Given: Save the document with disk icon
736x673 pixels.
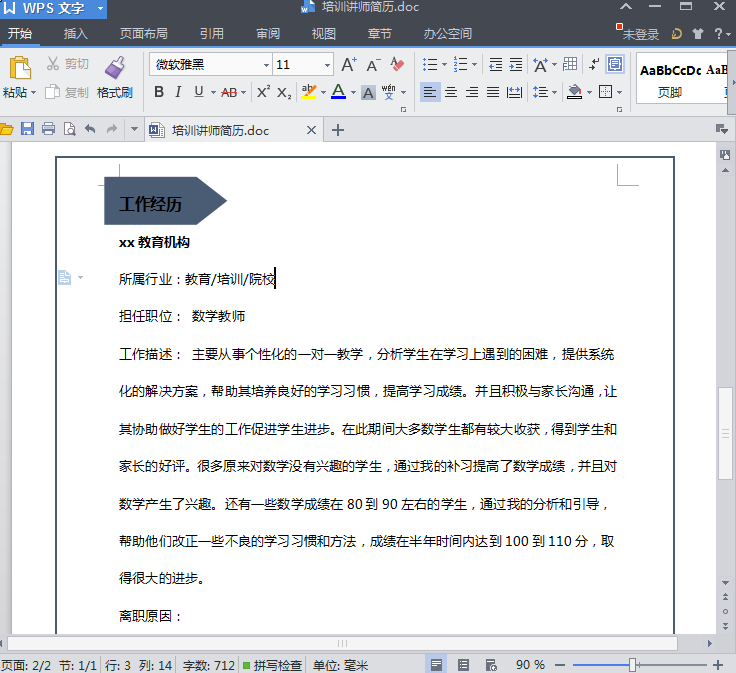Looking at the screenshot, I should pyautogui.click(x=27, y=129).
